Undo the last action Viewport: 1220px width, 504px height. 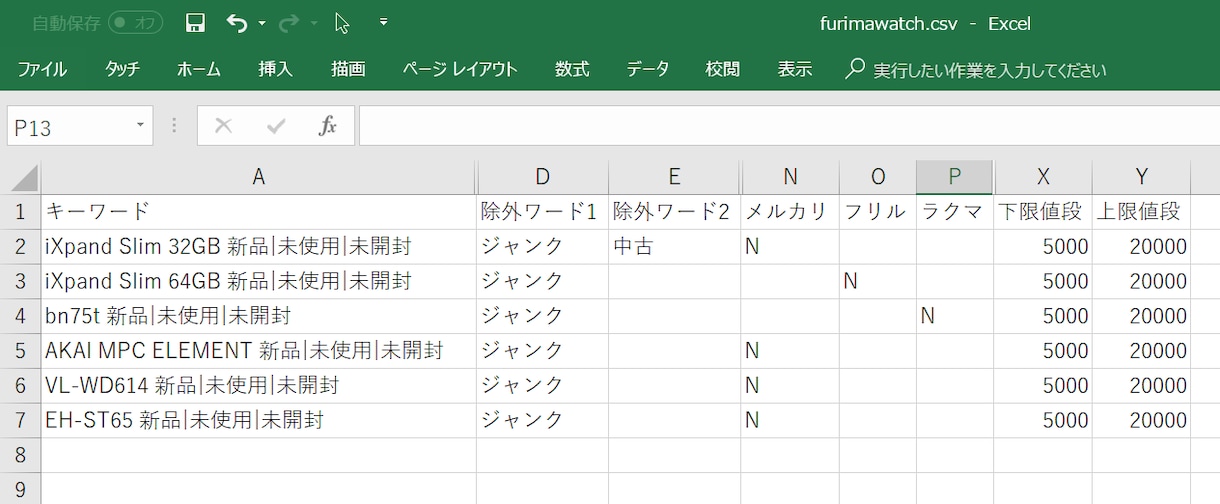pos(237,23)
